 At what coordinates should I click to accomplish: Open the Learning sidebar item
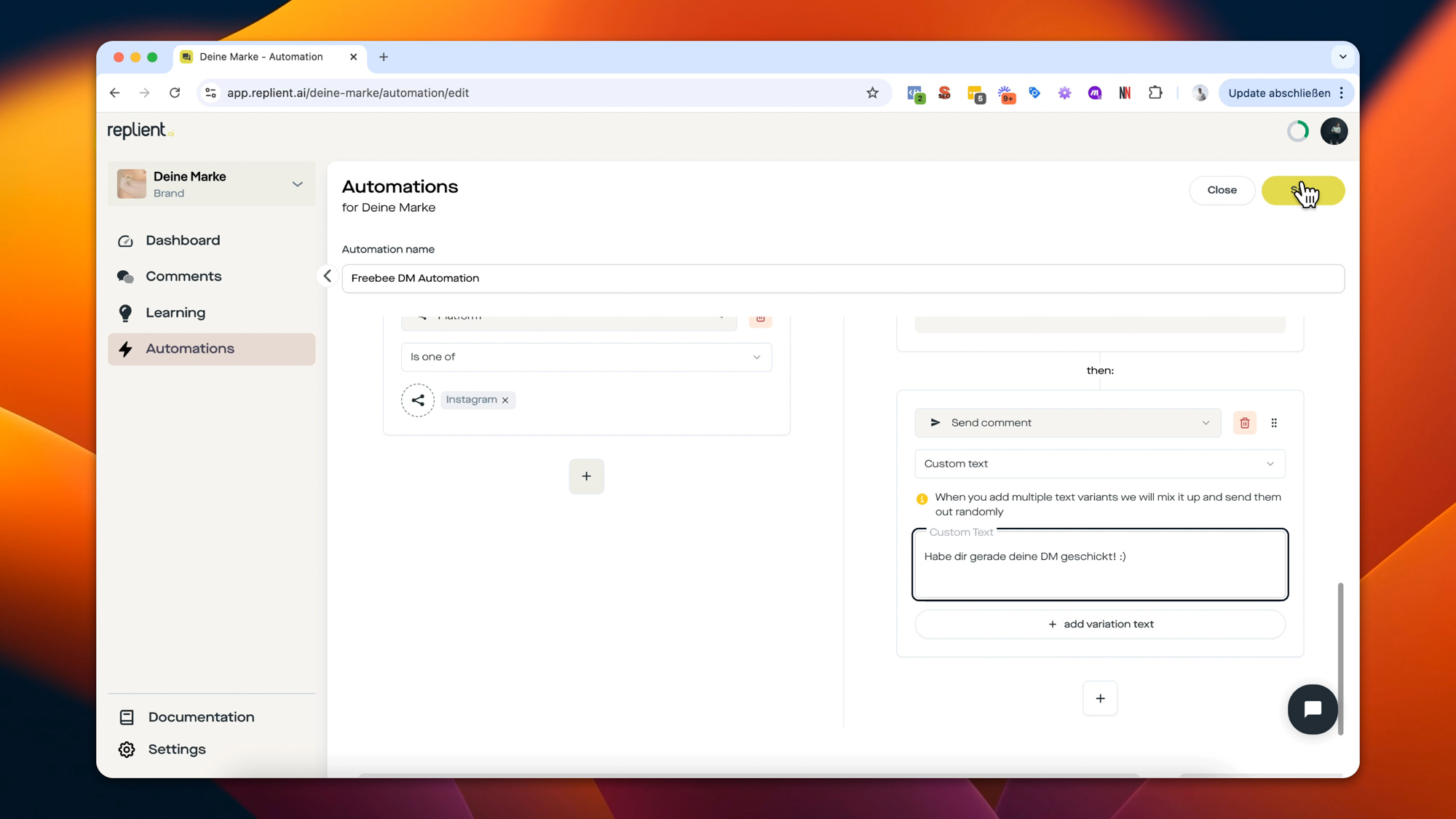tap(175, 313)
